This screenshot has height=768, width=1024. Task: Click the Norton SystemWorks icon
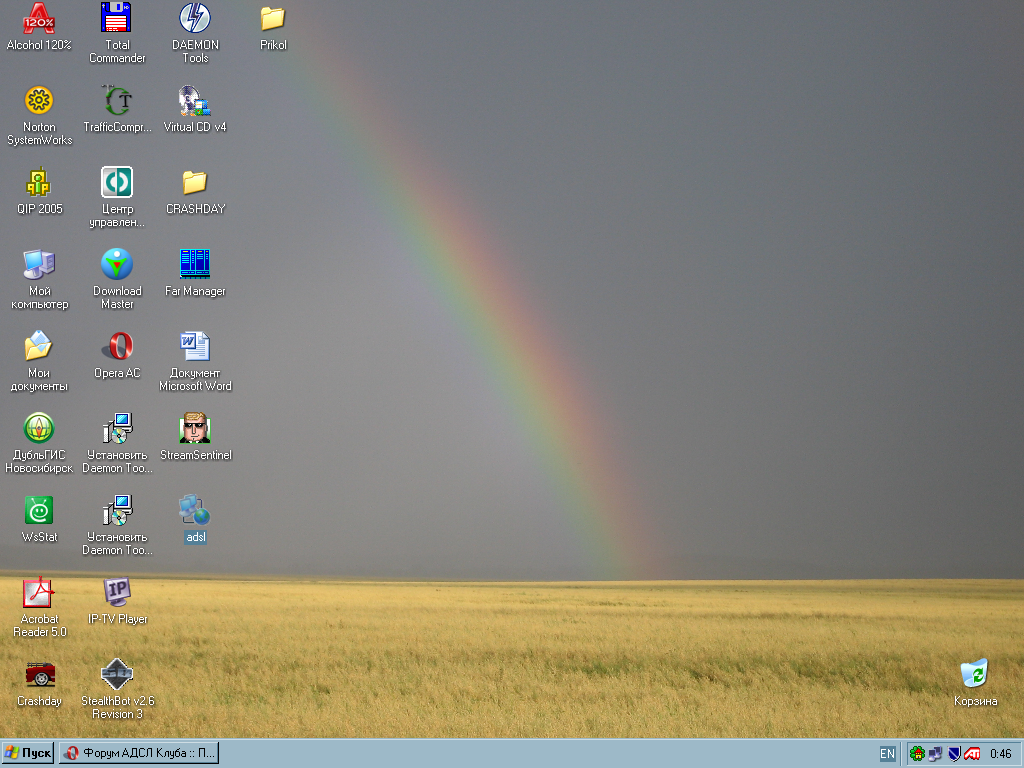coord(39,100)
